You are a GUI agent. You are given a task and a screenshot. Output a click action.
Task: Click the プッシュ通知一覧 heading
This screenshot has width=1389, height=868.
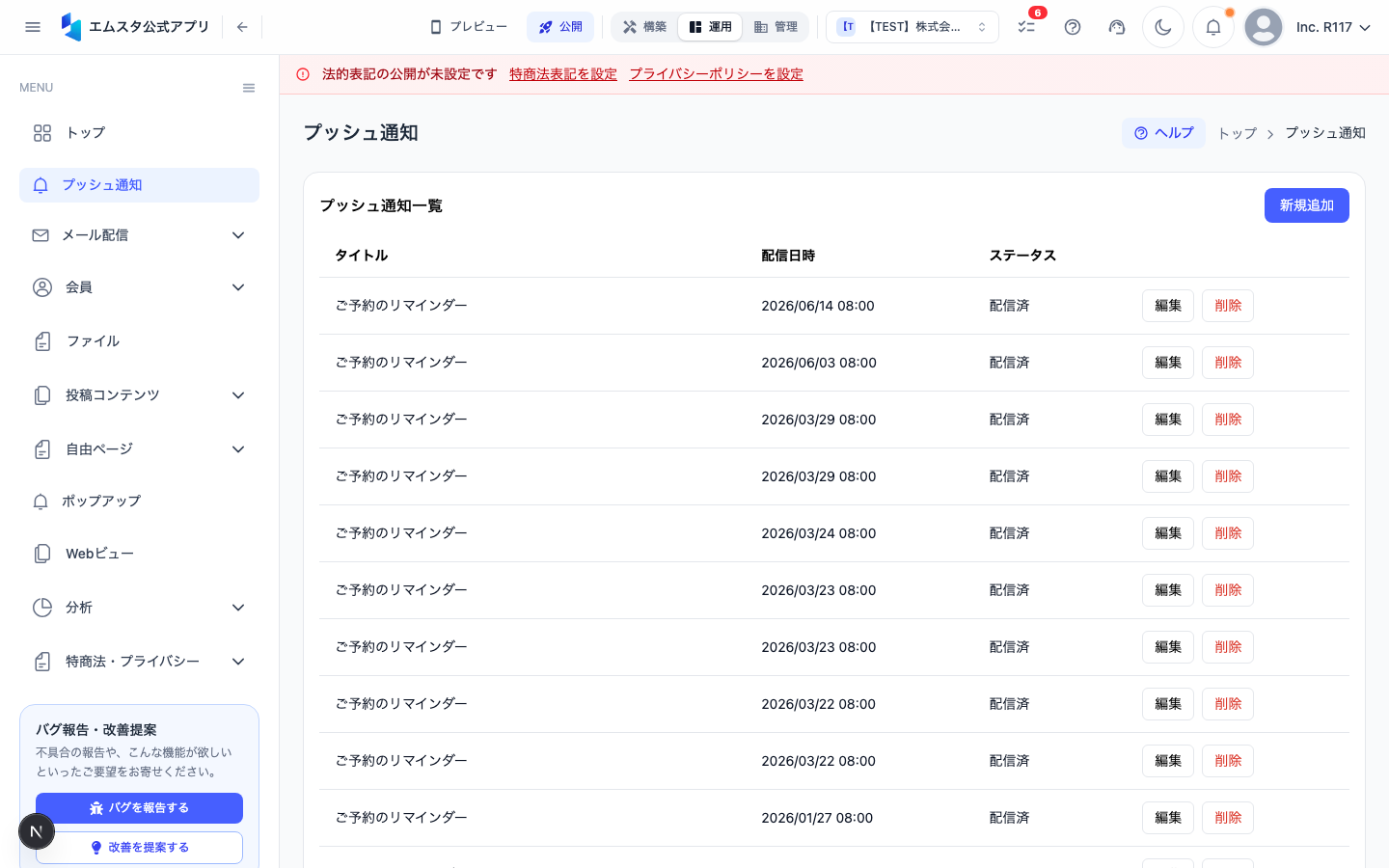point(381,205)
